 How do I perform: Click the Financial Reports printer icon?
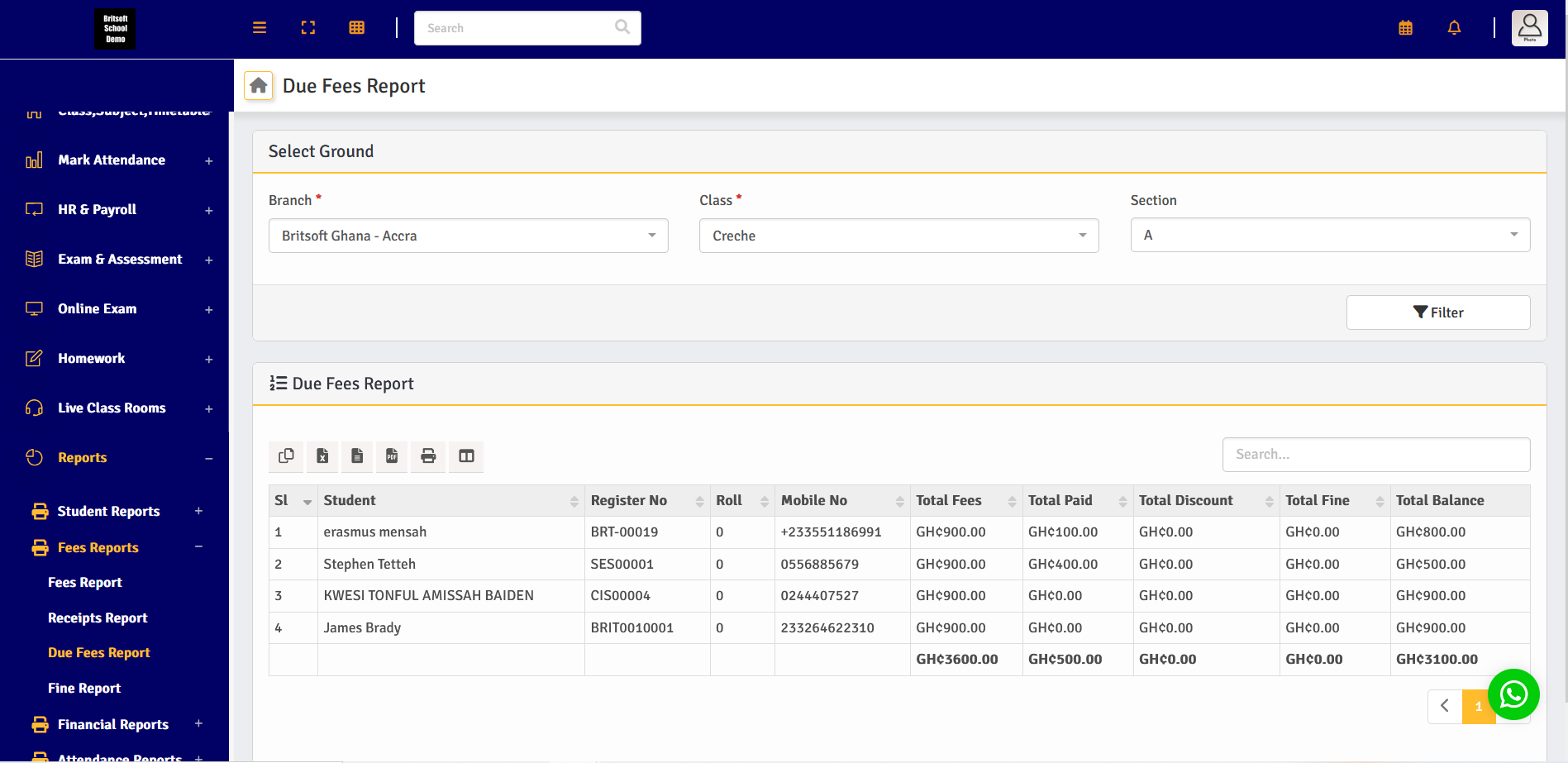[40, 725]
